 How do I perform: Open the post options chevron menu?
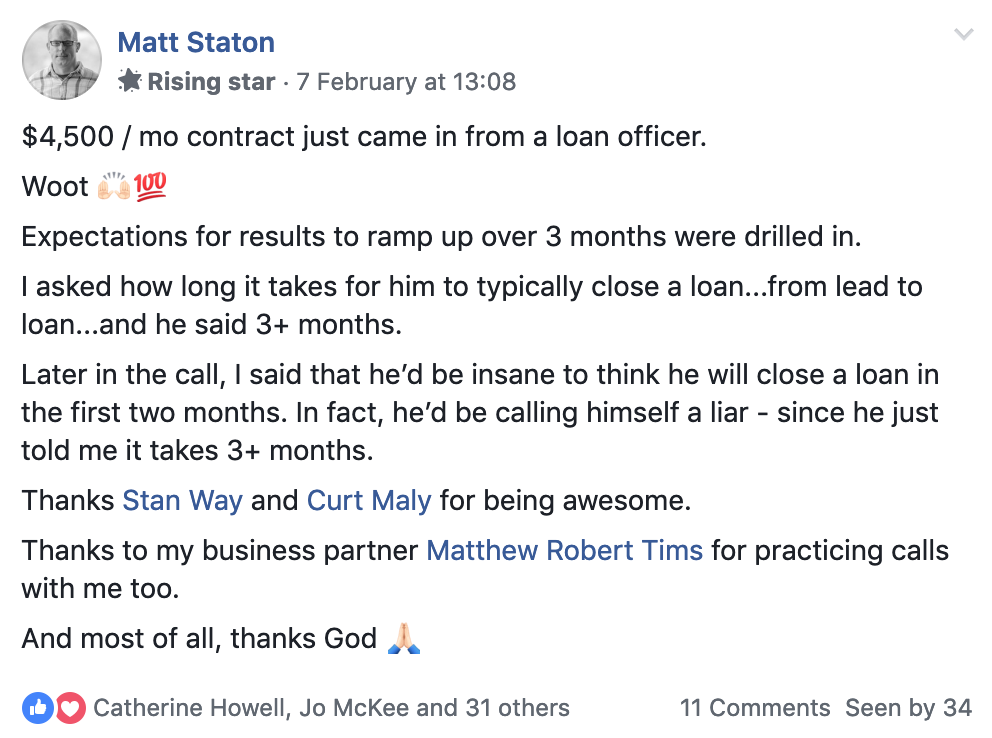tap(964, 35)
